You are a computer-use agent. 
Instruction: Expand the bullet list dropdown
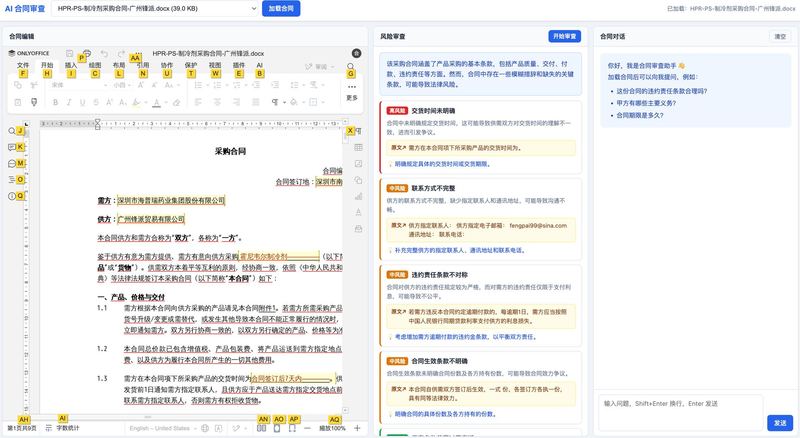click(206, 85)
